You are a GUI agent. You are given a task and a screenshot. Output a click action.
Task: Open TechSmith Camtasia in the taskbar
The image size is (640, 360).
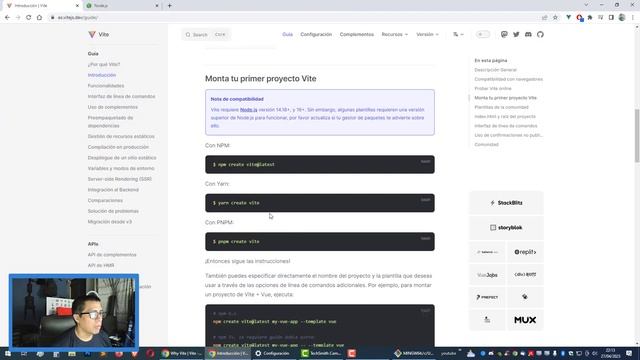pos(321,353)
